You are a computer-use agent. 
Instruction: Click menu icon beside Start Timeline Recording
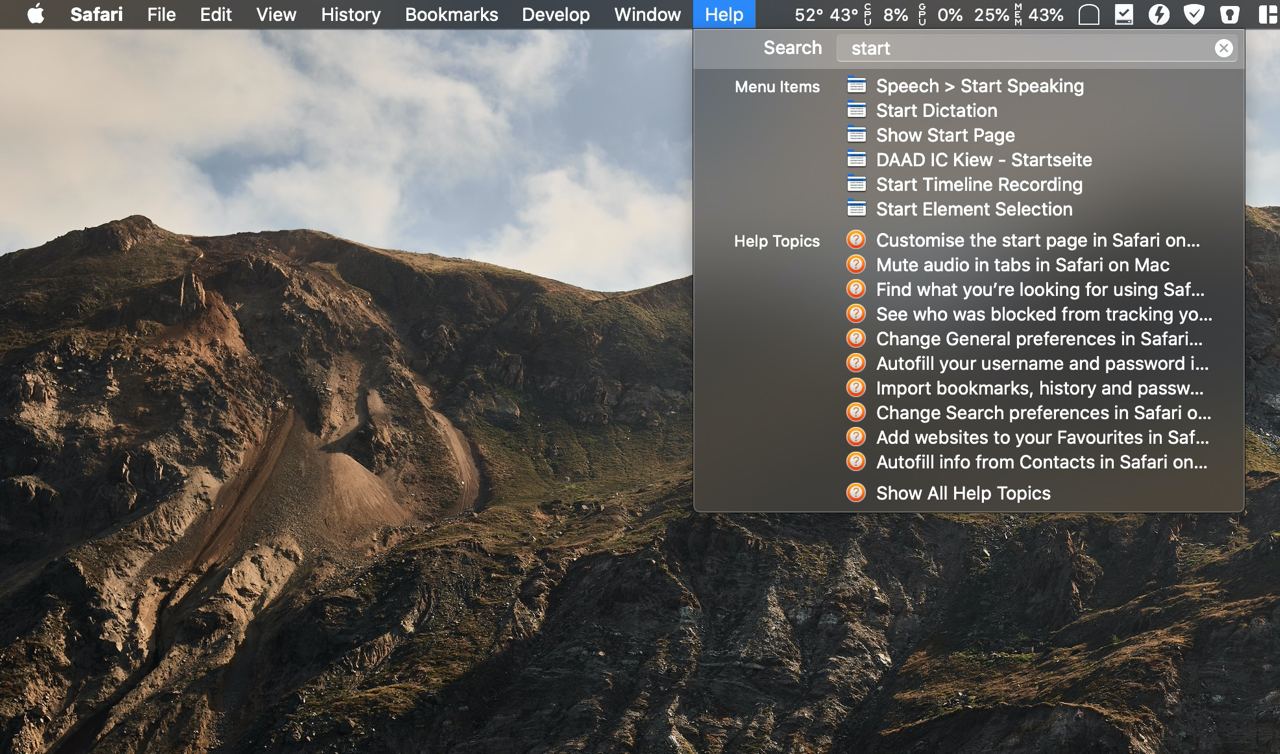tap(856, 183)
